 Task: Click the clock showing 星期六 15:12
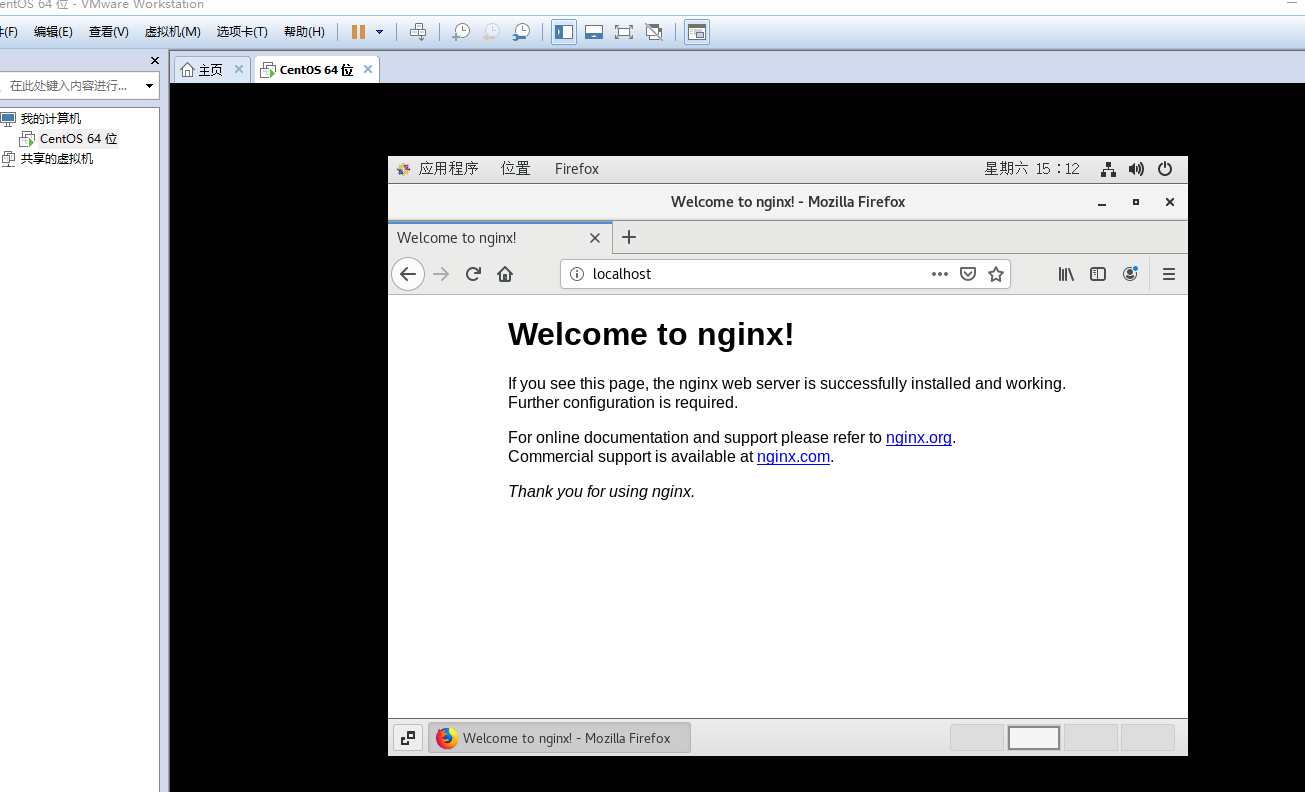pos(1032,169)
